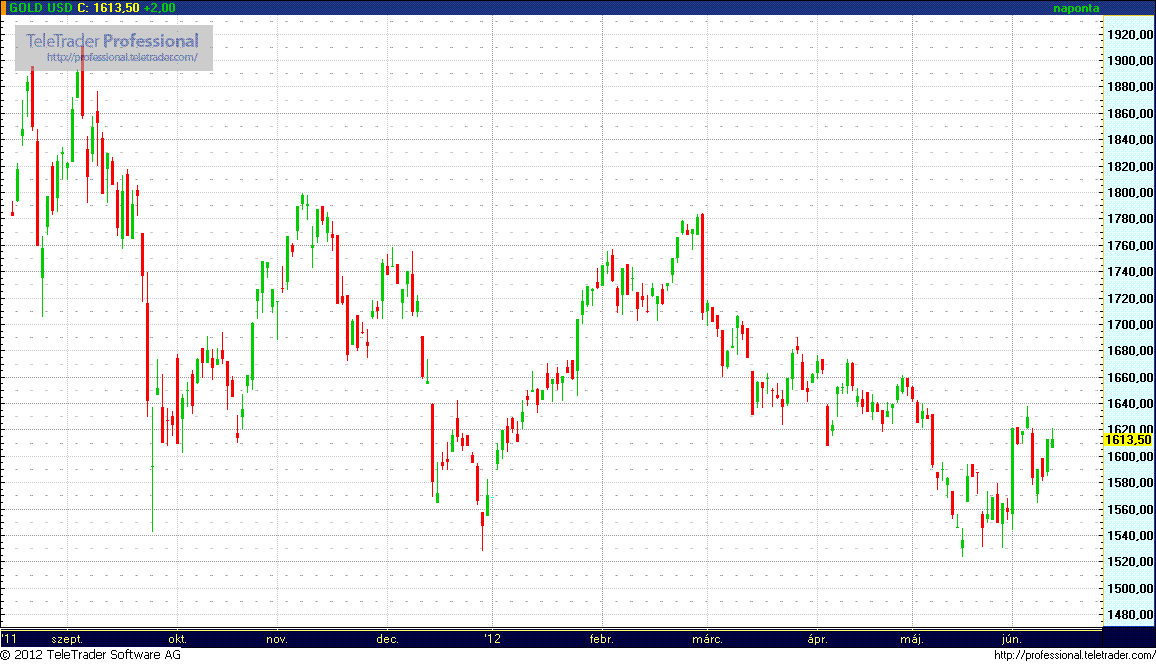Click the 1800,00 price axis label
The width and height of the screenshot is (1156, 664).
click(1130, 192)
